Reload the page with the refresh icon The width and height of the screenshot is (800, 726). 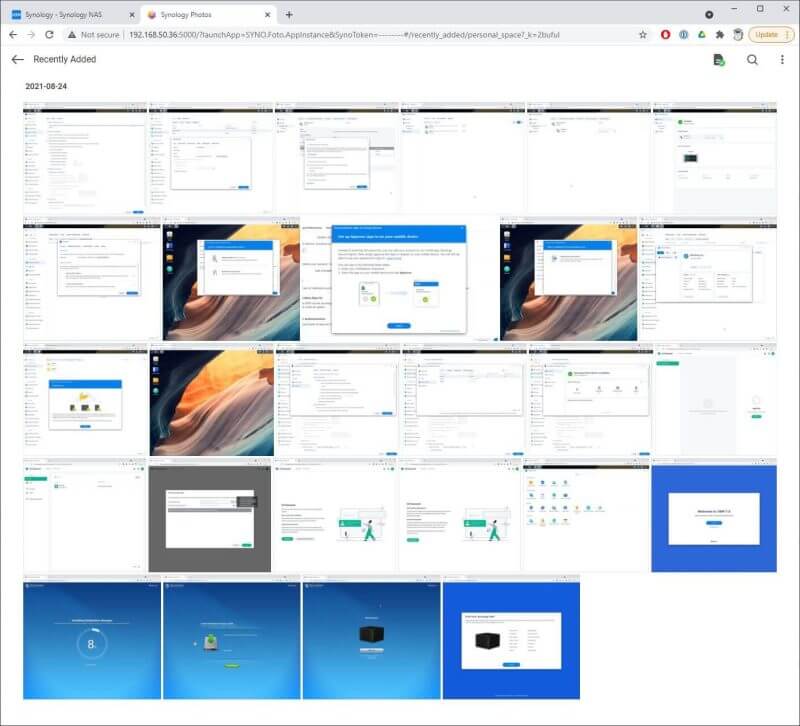(x=49, y=34)
